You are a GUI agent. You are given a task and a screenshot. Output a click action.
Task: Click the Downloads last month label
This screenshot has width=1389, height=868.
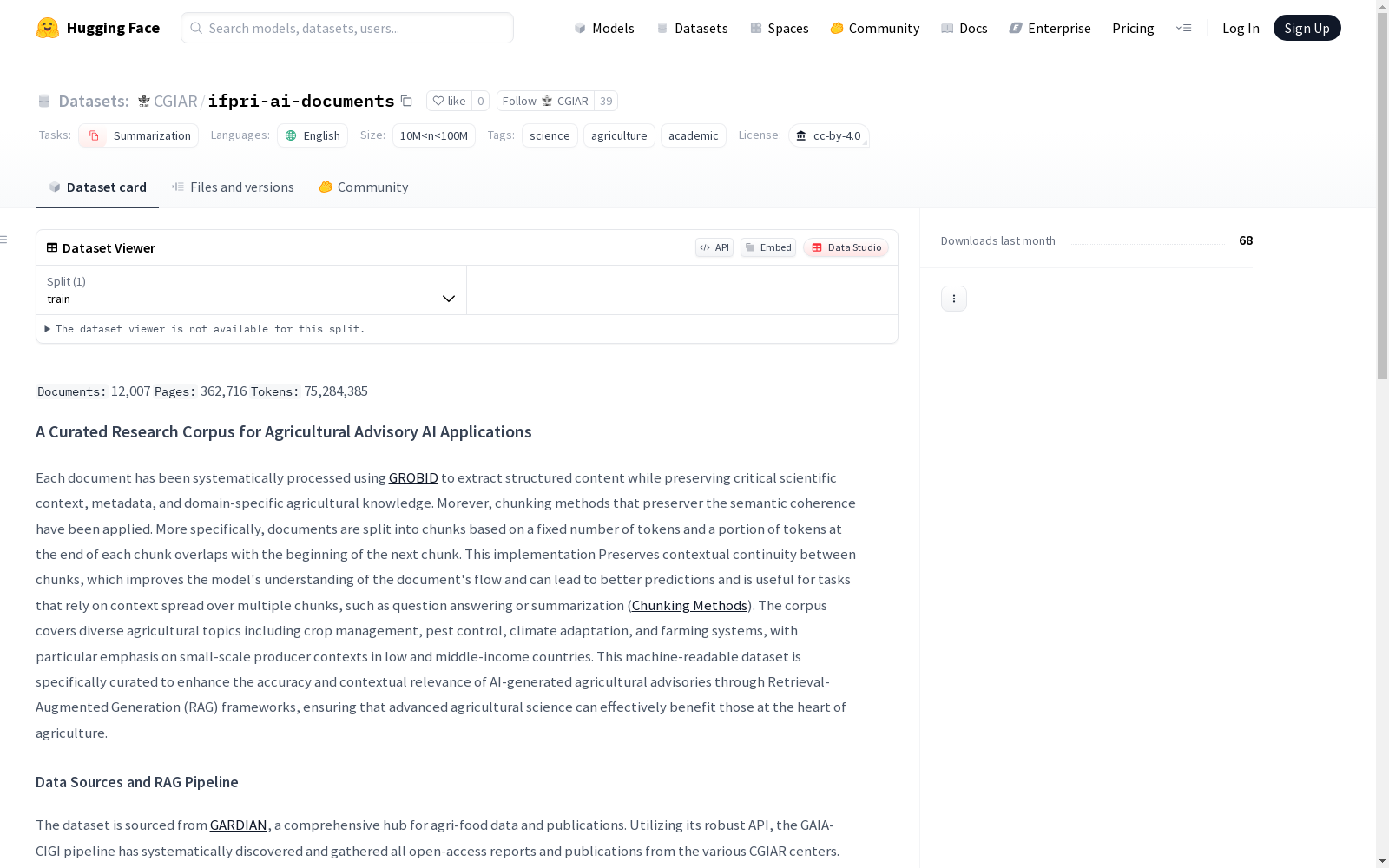(998, 240)
